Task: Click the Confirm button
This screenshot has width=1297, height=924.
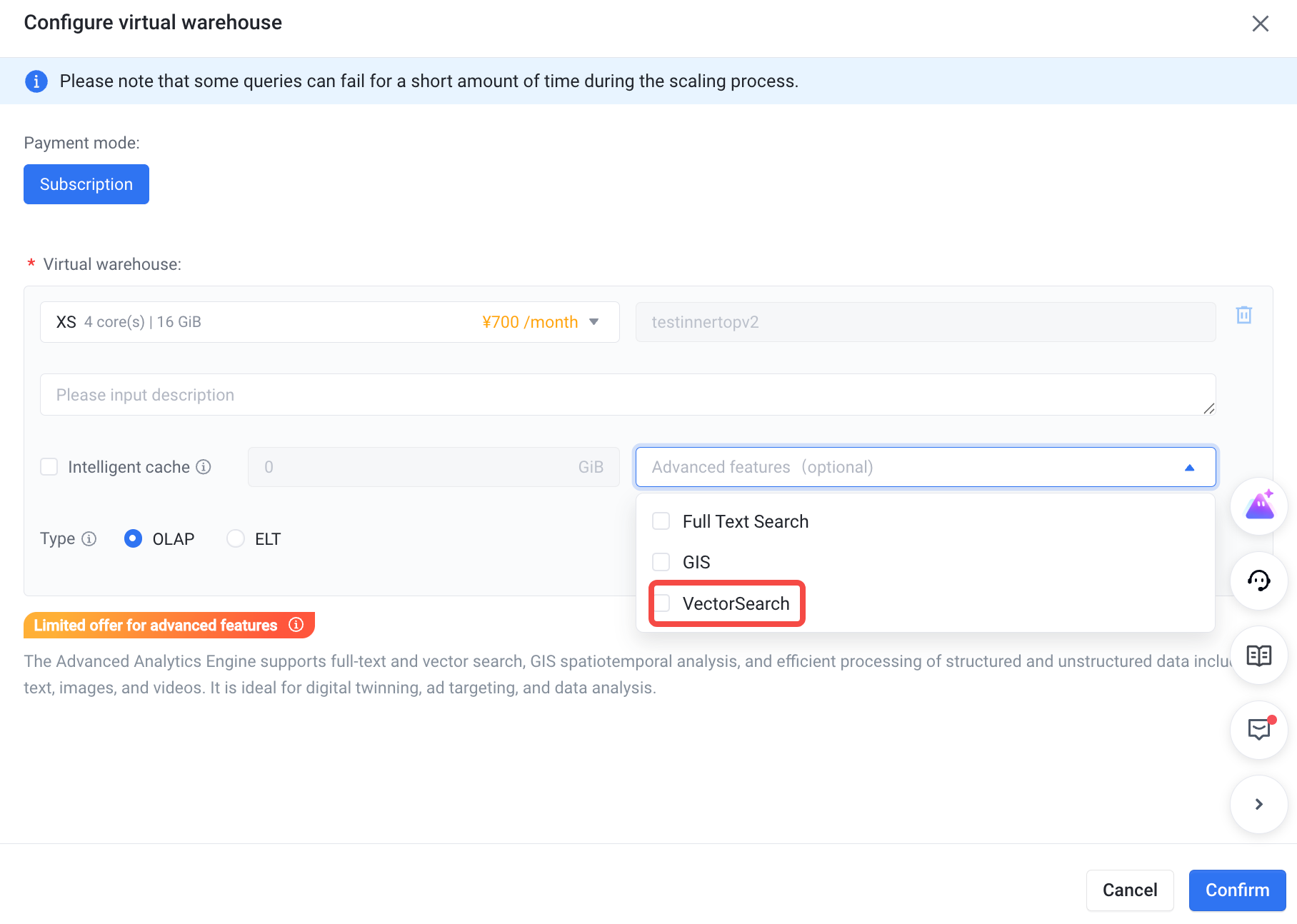Action: (x=1237, y=890)
